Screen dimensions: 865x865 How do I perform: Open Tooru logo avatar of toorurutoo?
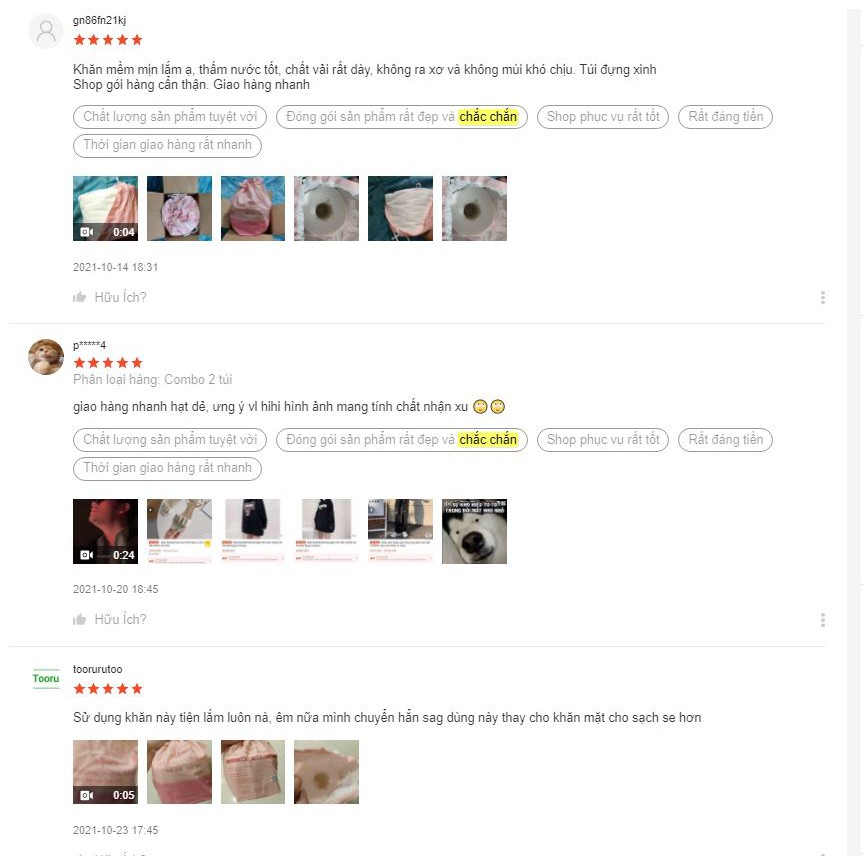pos(46,679)
